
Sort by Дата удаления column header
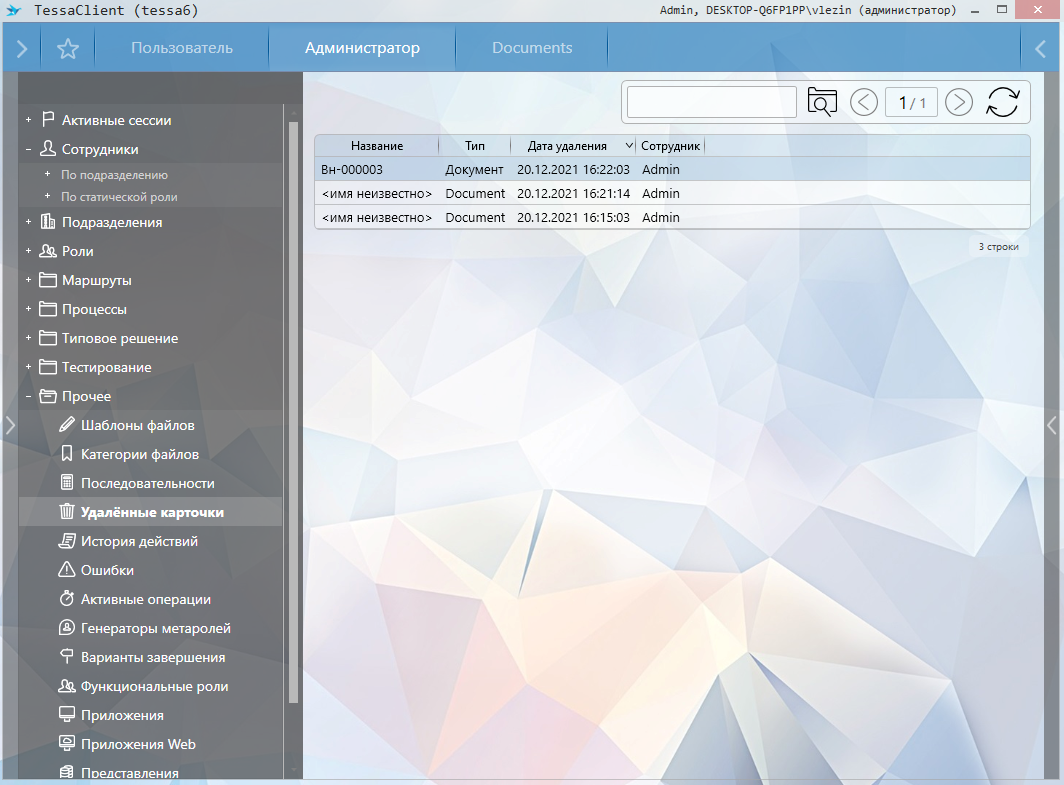coord(567,146)
